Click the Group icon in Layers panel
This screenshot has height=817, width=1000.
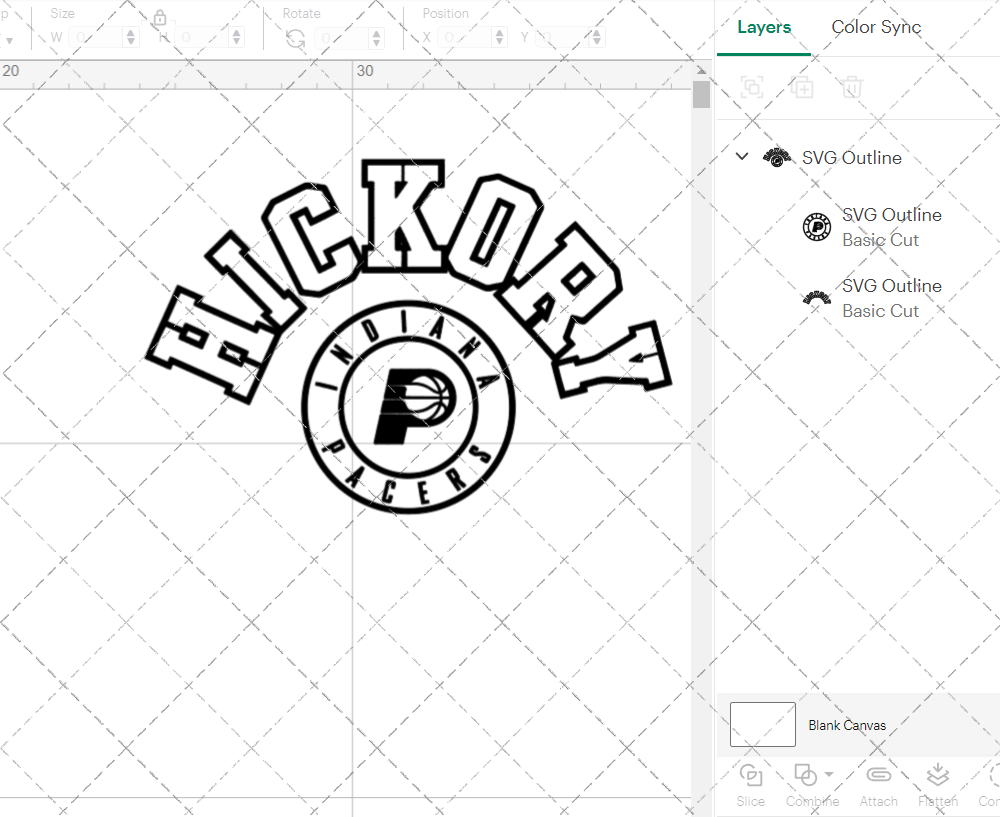[752, 87]
